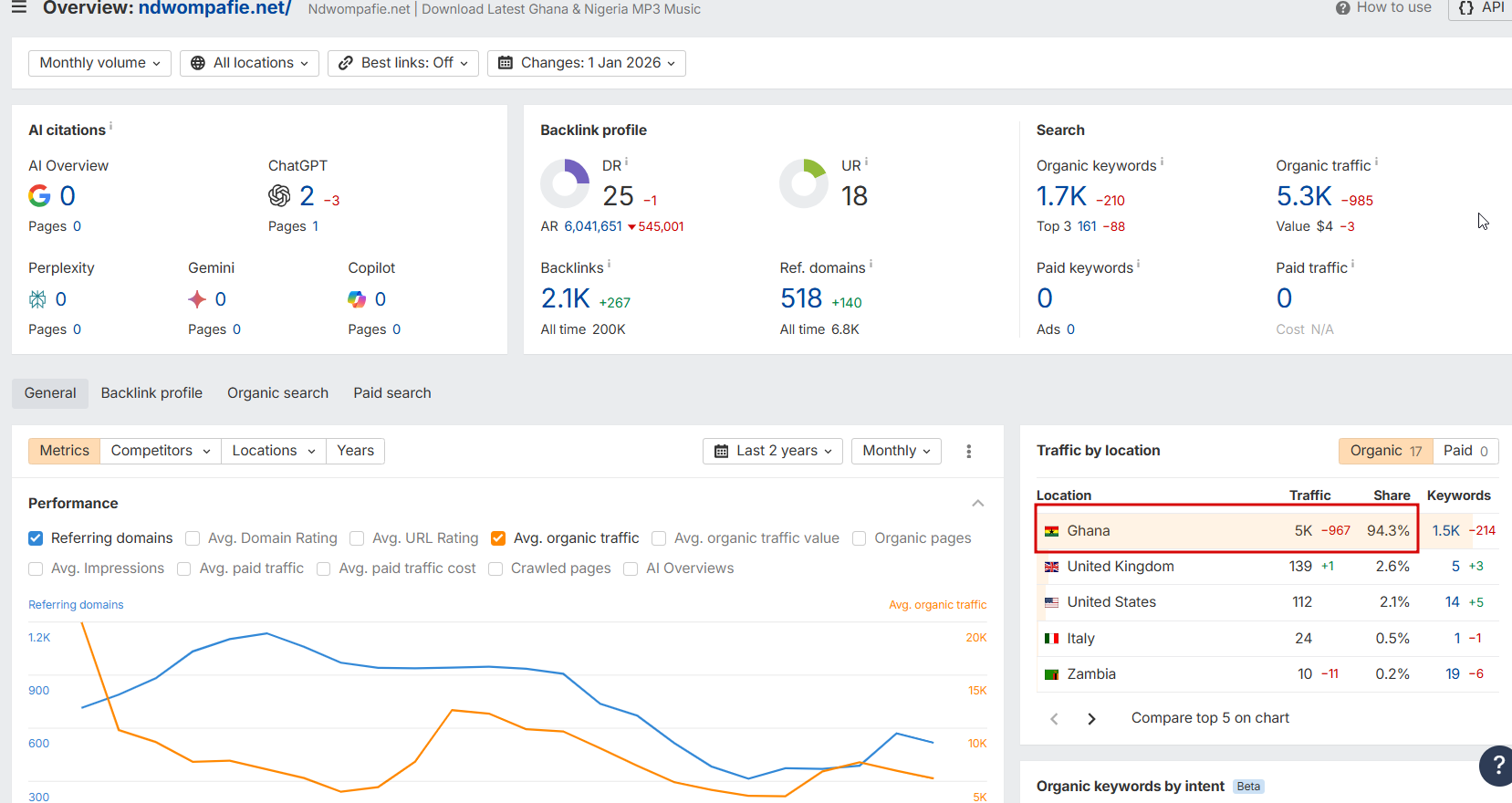Open the 2.1K backlinks value link
This screenshot has height=803, width=1512.
point(566,298)
